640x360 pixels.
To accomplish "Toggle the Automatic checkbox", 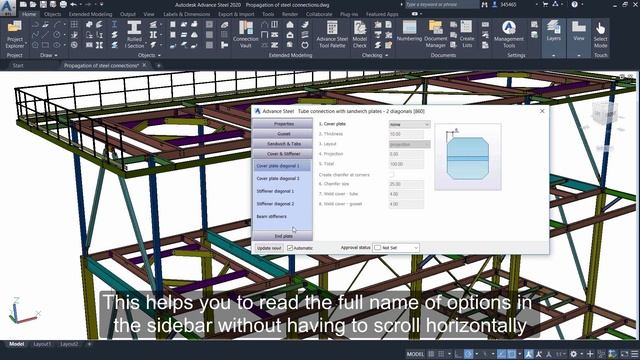I will (x=290, y=248).
